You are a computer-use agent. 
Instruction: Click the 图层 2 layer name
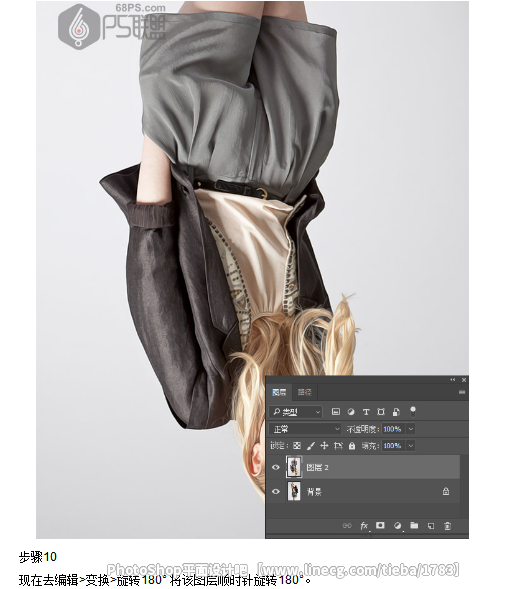[317, 467]
